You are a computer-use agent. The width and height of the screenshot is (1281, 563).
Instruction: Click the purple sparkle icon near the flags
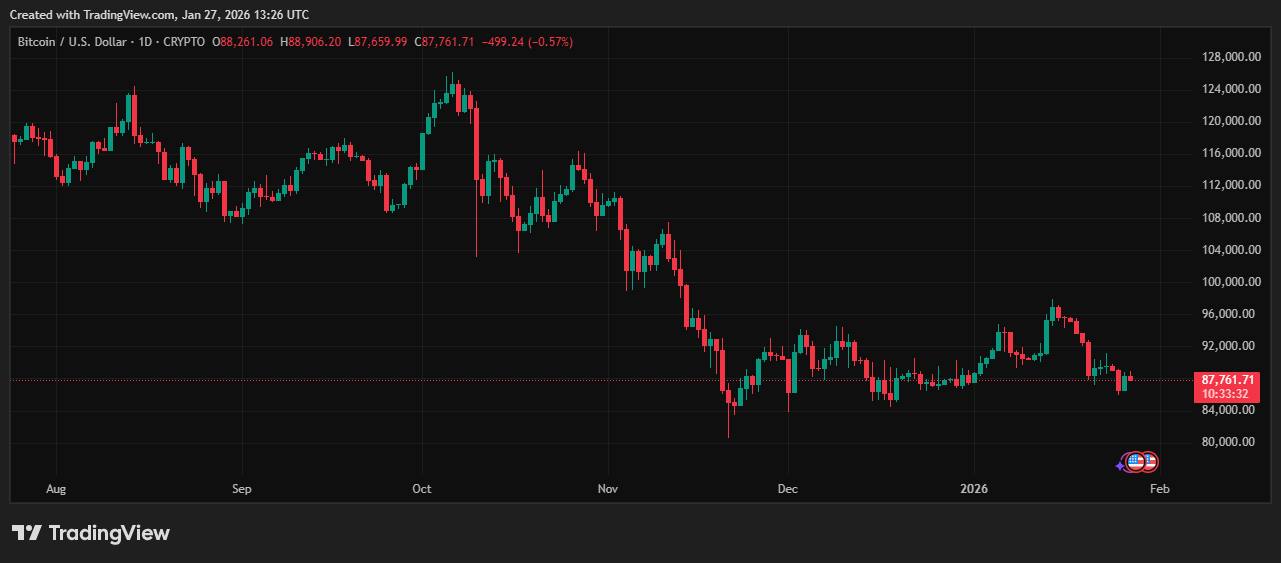(1121, 464)
